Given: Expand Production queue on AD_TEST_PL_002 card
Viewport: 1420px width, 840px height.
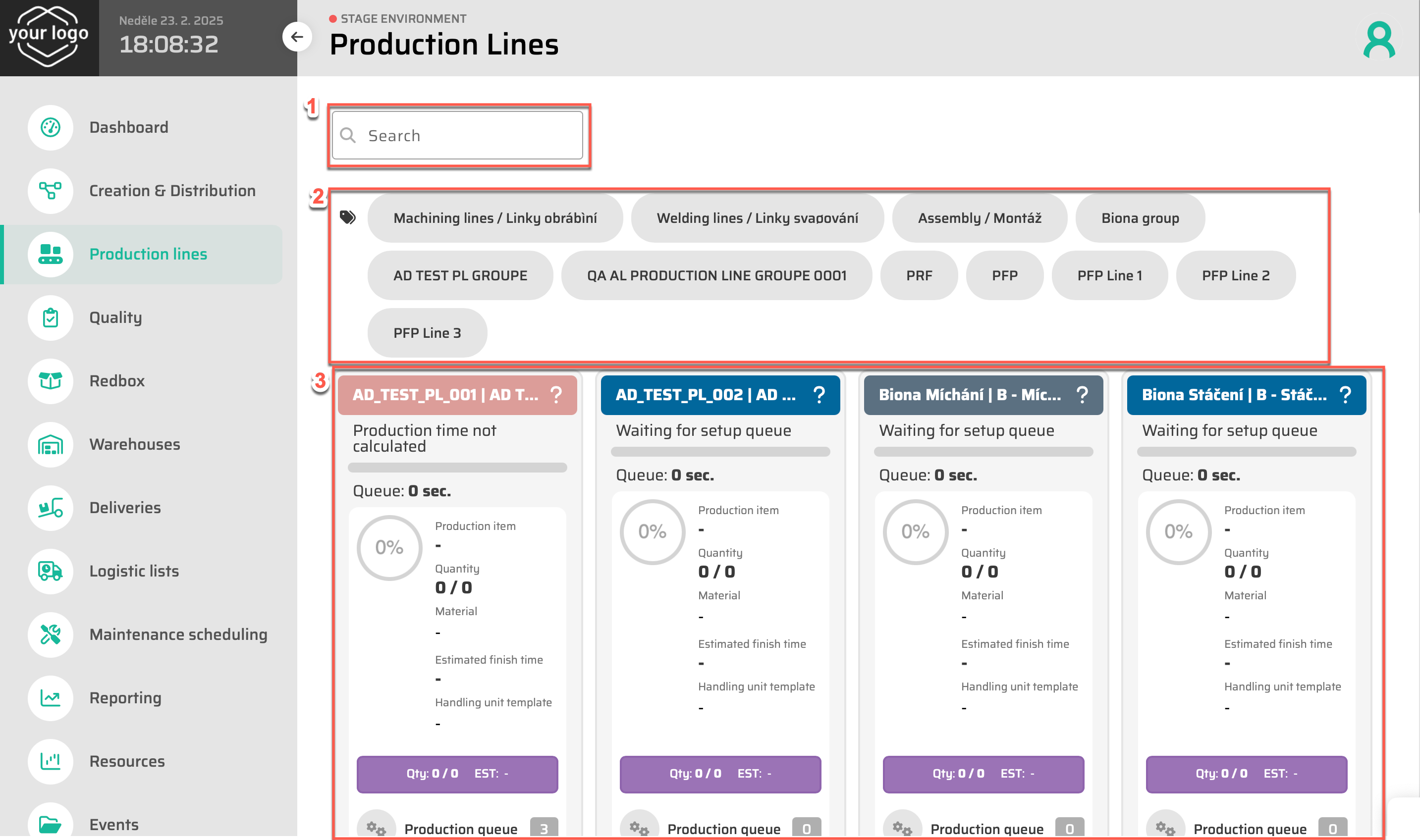Looking at the screenshot, I should click(723, 829).
